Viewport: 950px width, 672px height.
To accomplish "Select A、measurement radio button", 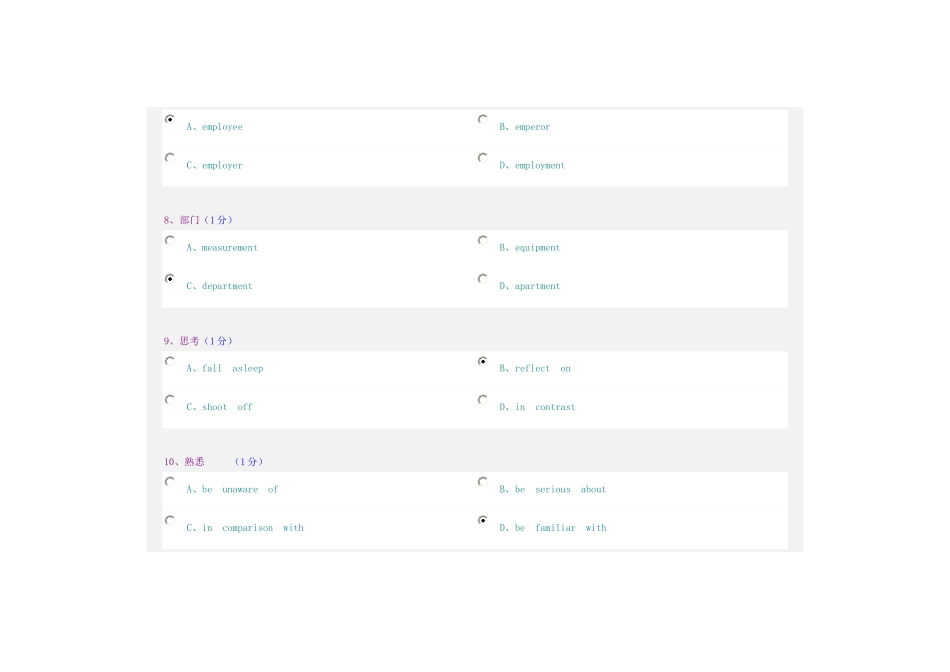I will (170, 240).
